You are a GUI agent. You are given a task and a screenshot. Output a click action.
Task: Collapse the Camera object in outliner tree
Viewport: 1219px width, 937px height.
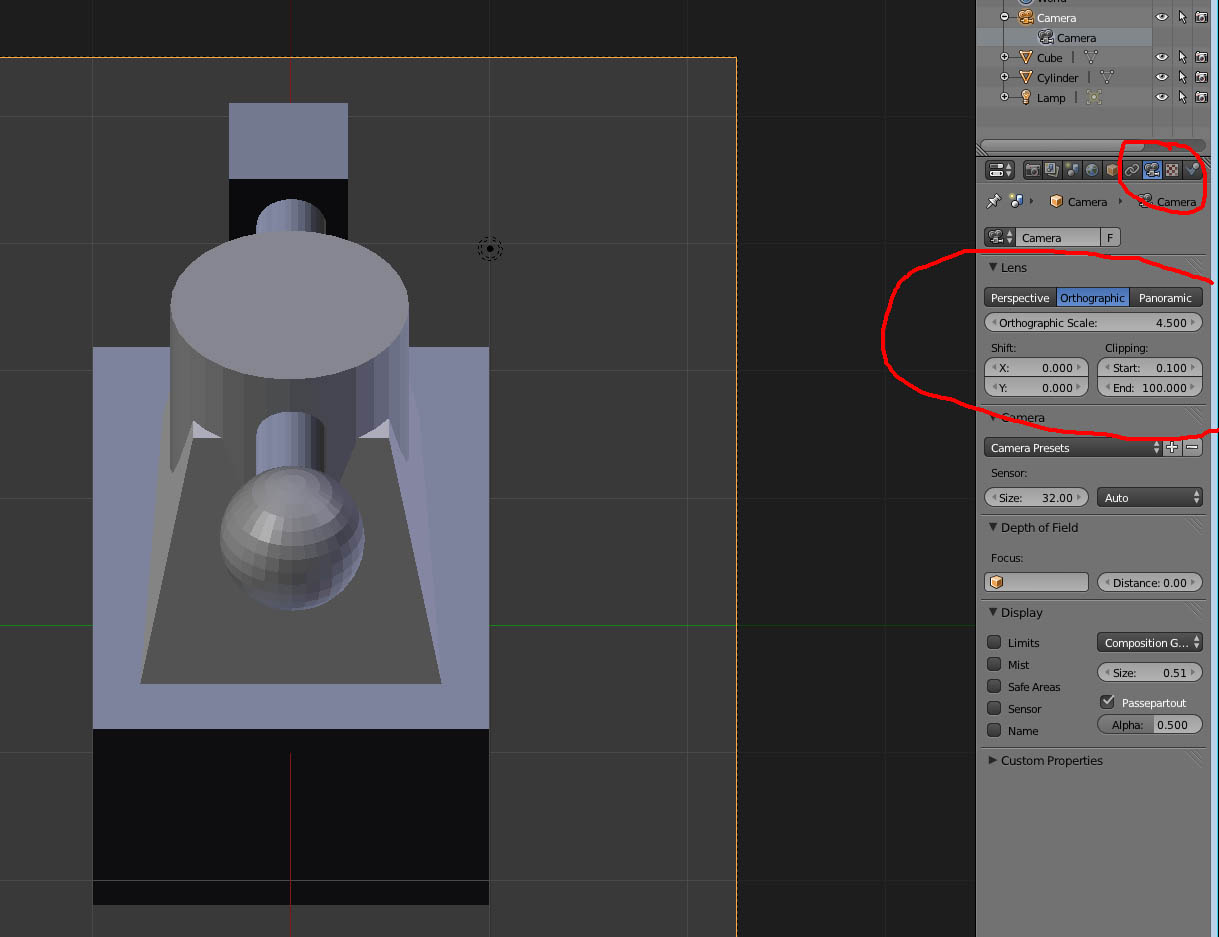[x=1005, y=18]
